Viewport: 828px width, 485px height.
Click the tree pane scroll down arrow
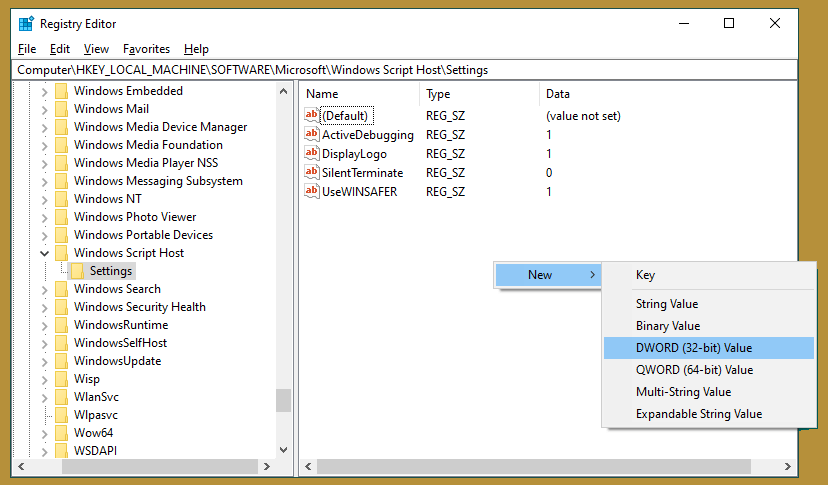pos(283,450)
